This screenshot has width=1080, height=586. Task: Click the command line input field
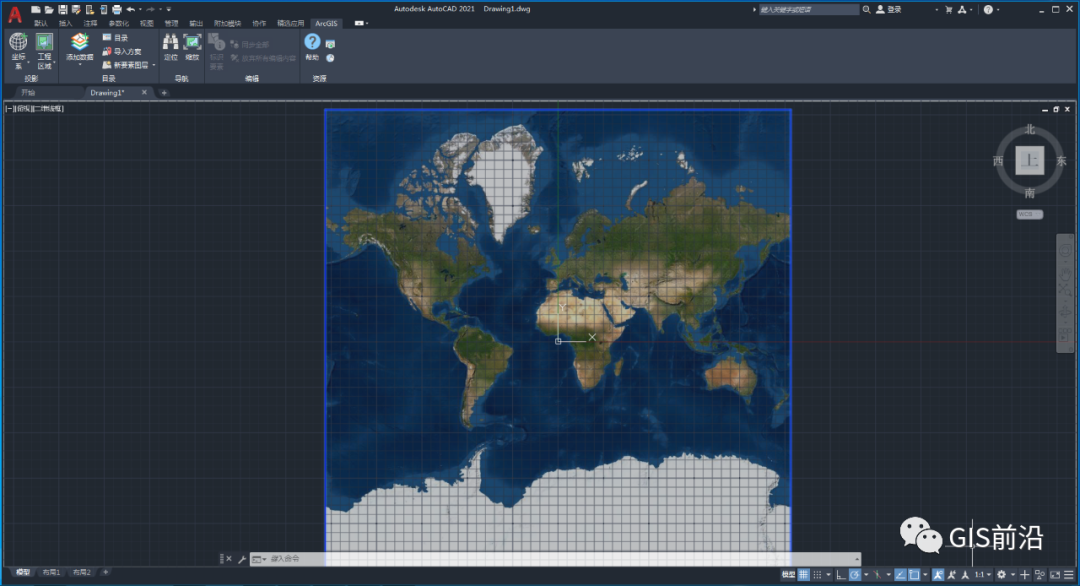click(550, 559)
